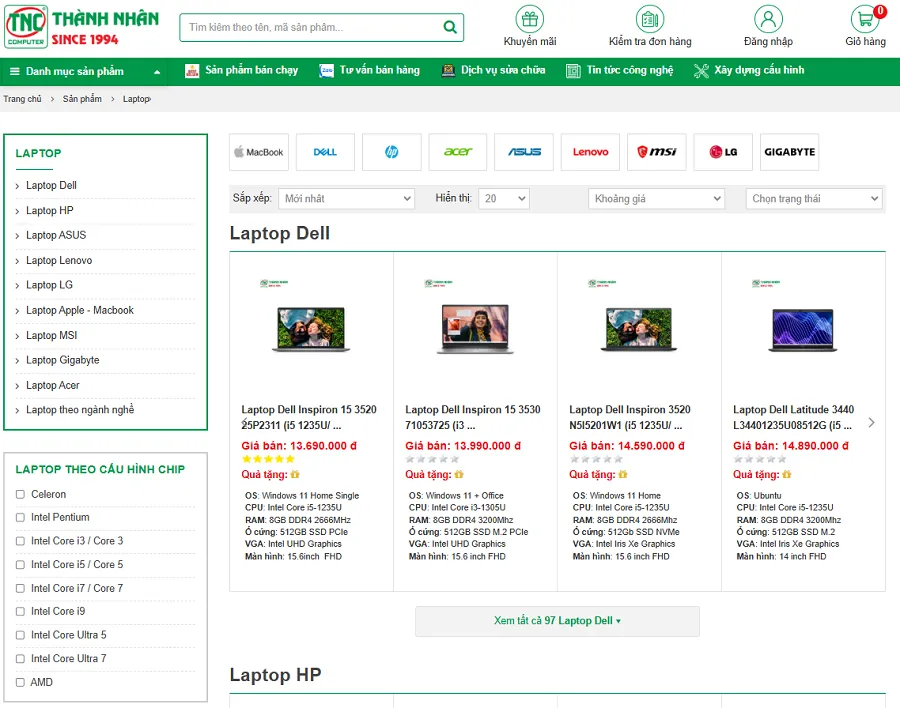Filter by ASUS brand logo
Image resolution: width=900 pixels, height=708 pixels.
pos(524,152)
